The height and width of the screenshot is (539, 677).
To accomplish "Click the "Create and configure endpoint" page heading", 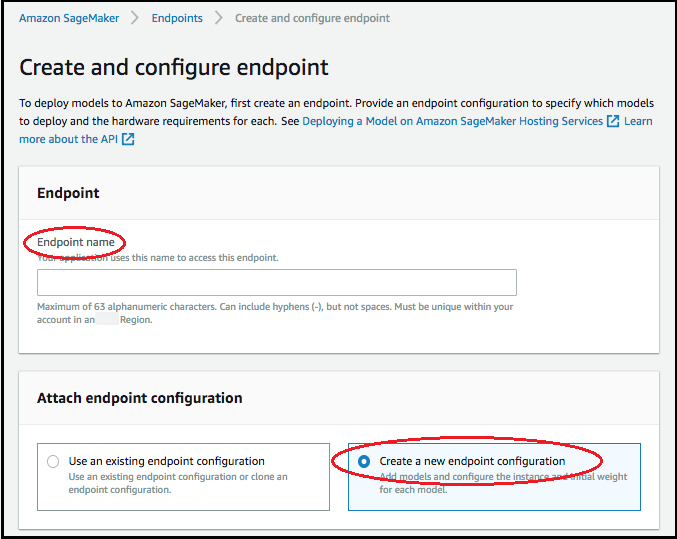I will click(x=174, y=68).
